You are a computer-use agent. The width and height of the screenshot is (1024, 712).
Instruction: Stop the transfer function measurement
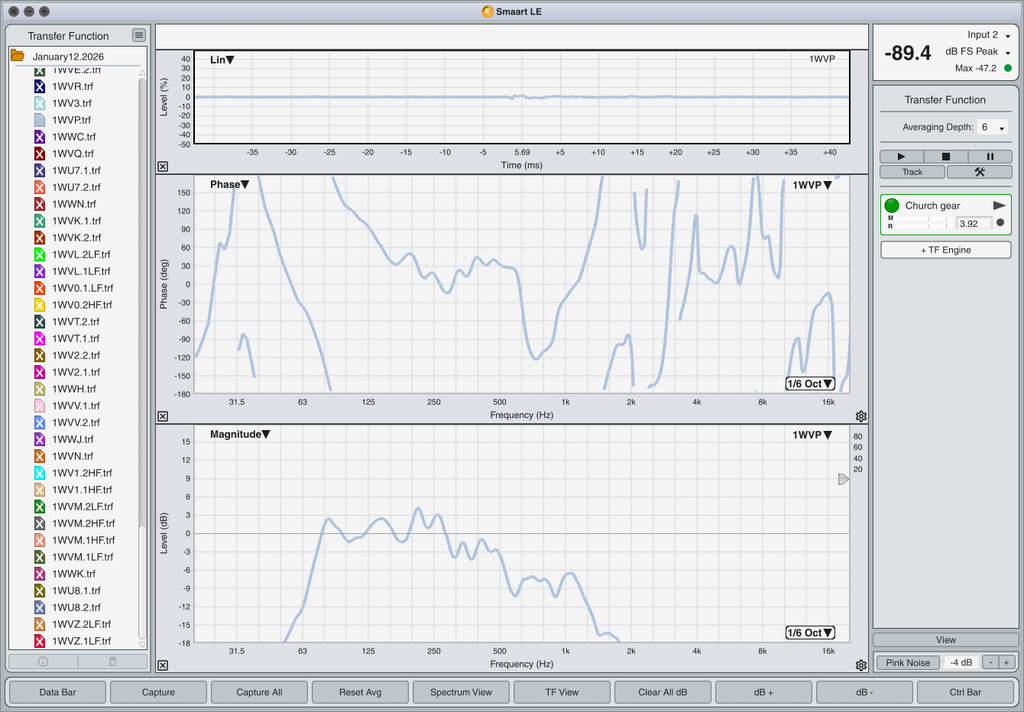coord(946,156)
